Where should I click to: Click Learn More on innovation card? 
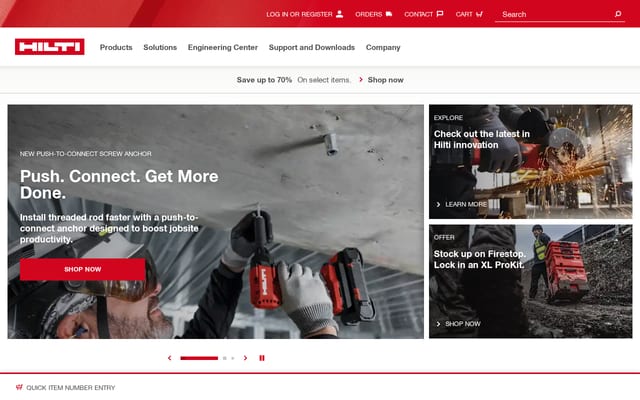(x=466, y=204)
